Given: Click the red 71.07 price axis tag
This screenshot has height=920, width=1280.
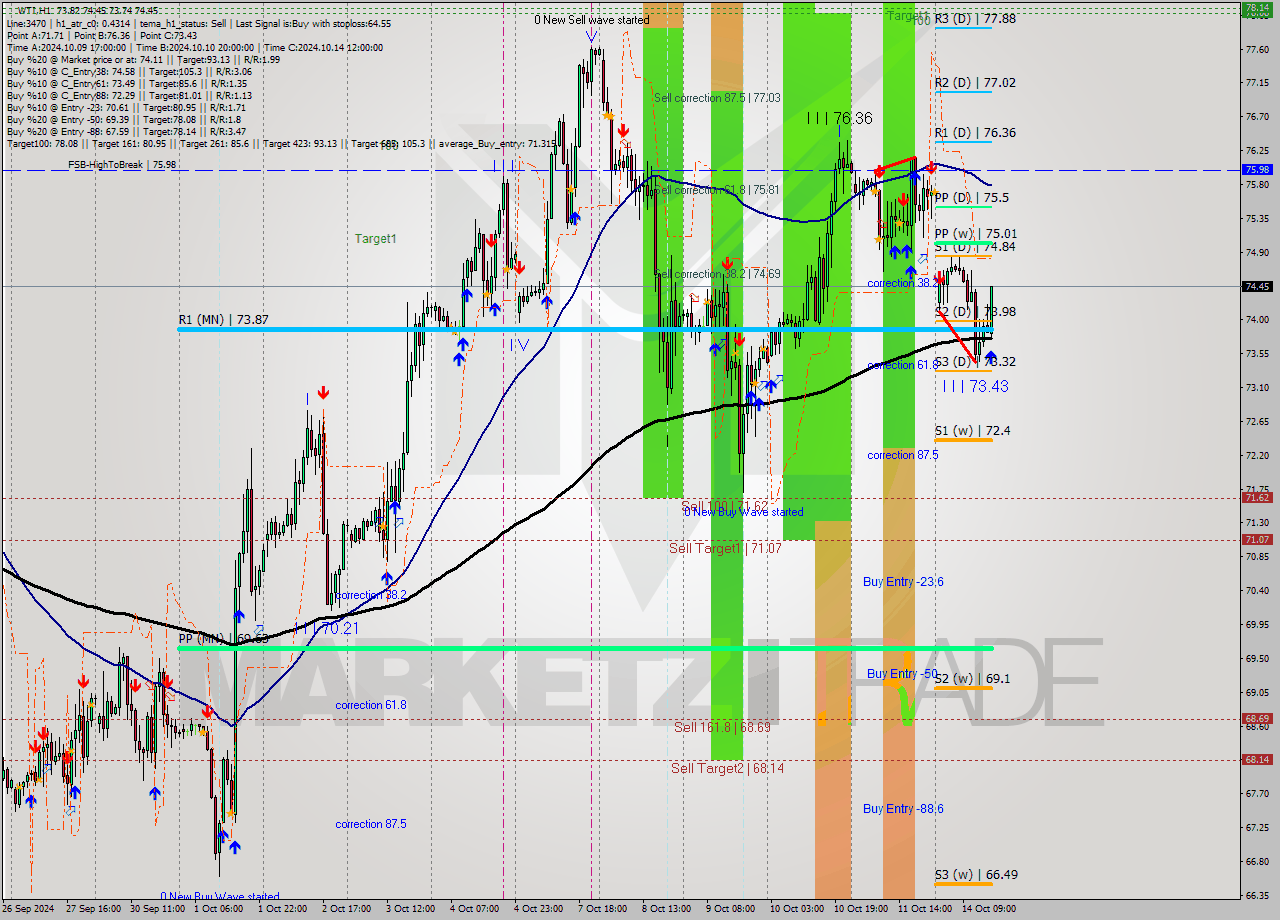Looking at the screenshot, I should point(1257,540).
